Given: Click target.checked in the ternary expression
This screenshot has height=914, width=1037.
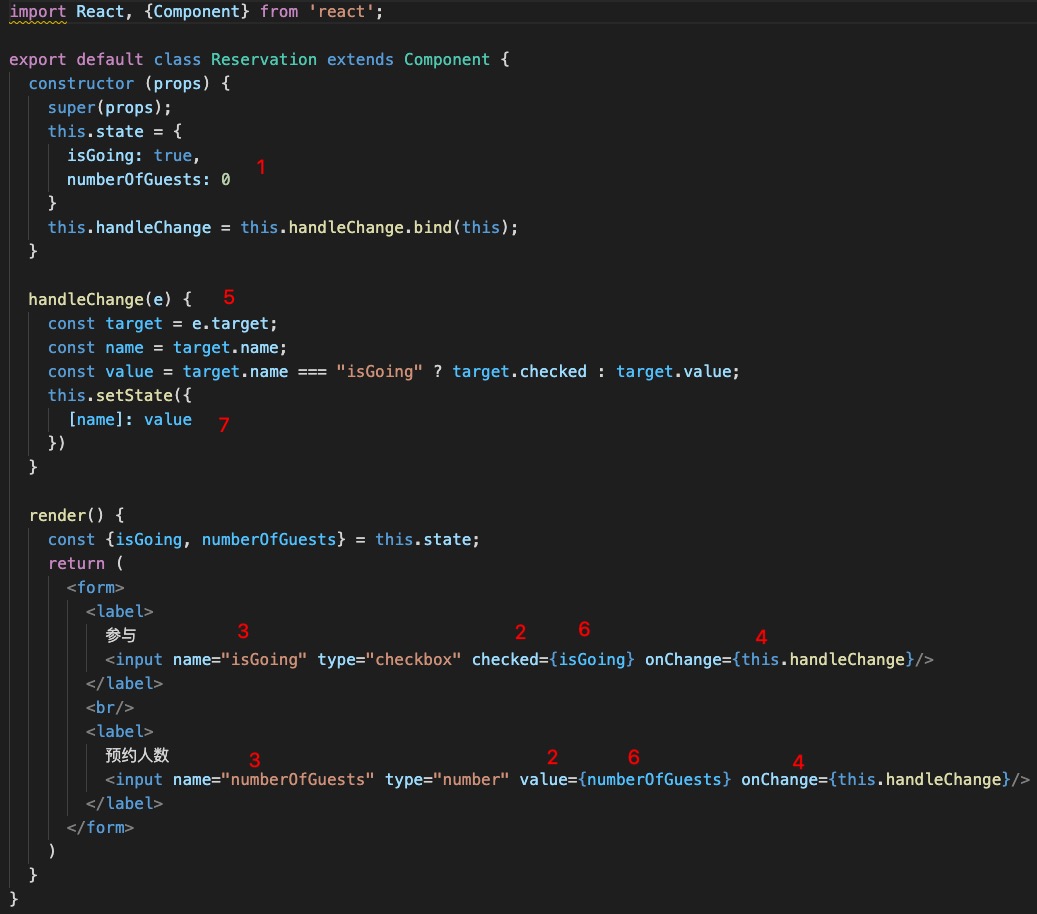Looking at the screenshot, I should 519,372.
